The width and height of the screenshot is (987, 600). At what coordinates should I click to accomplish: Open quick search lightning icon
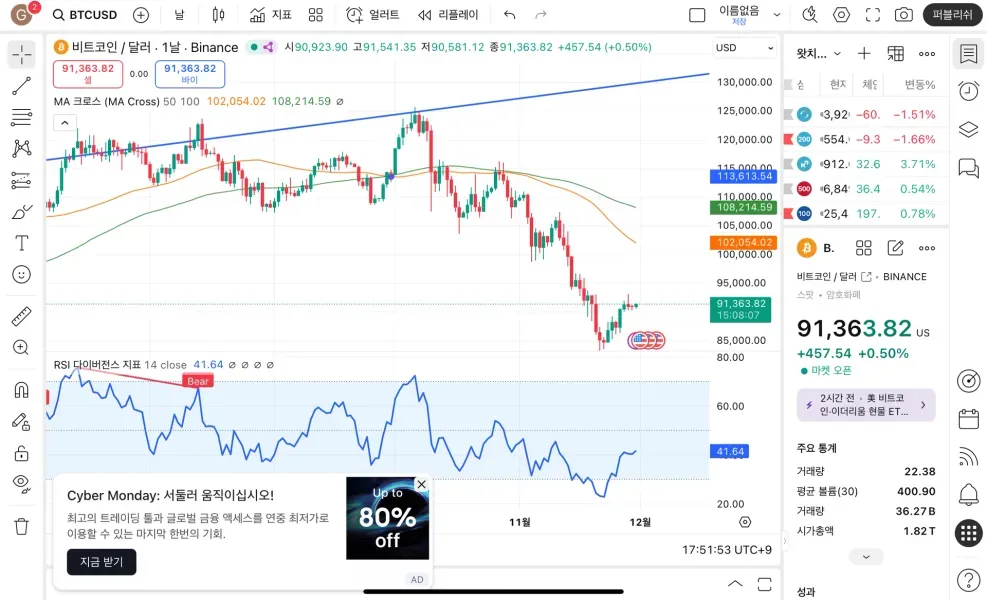(810, 14)
